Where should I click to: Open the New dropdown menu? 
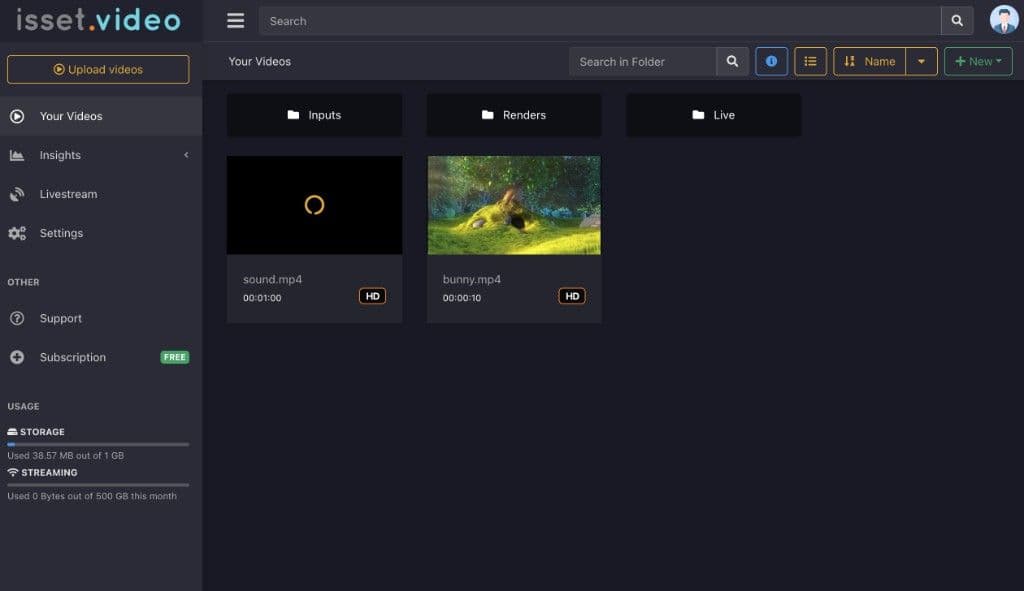[978, 61]
